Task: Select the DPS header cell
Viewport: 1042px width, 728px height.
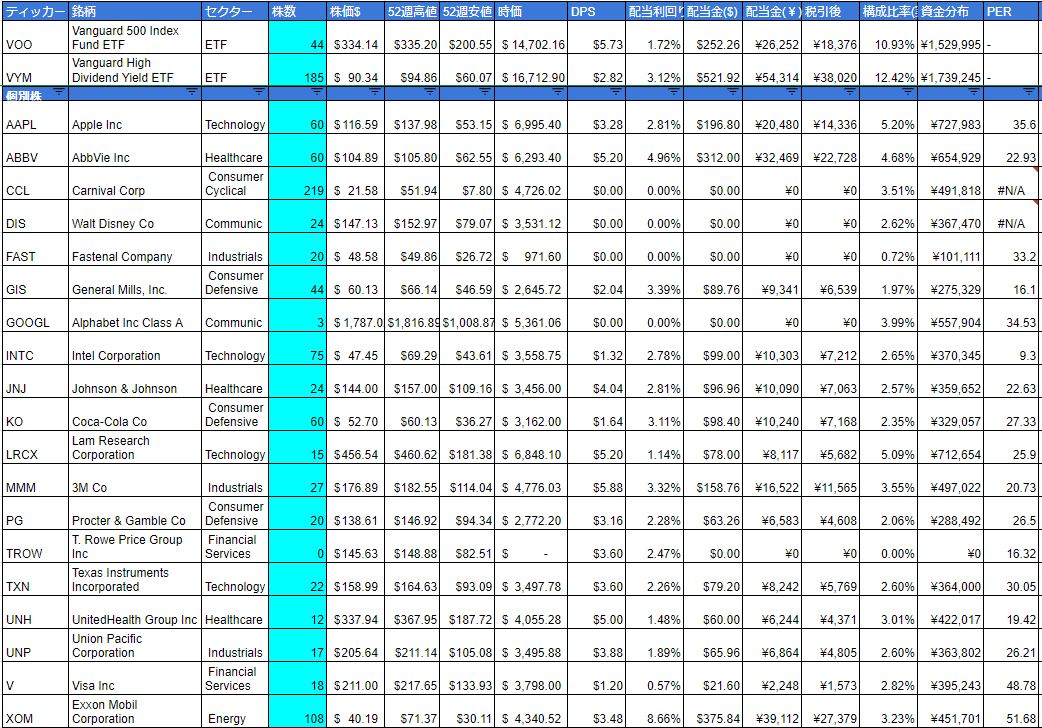Action: click(597, 11)
